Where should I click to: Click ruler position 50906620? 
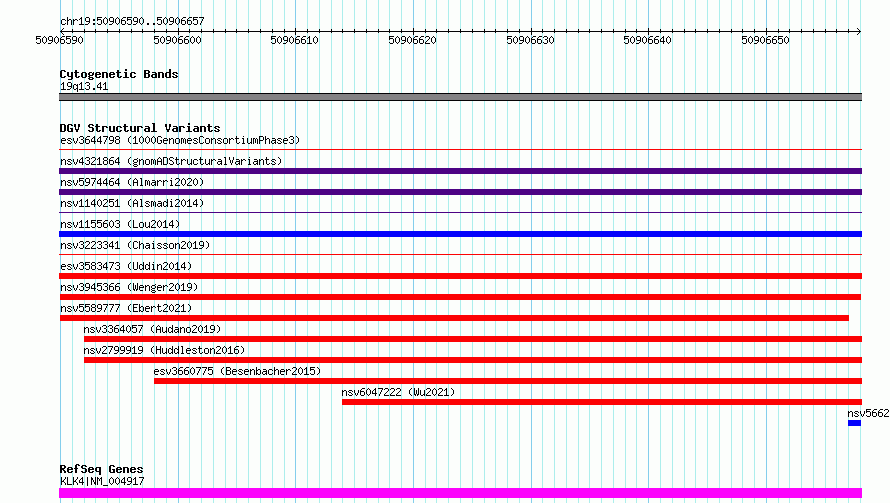413,40
